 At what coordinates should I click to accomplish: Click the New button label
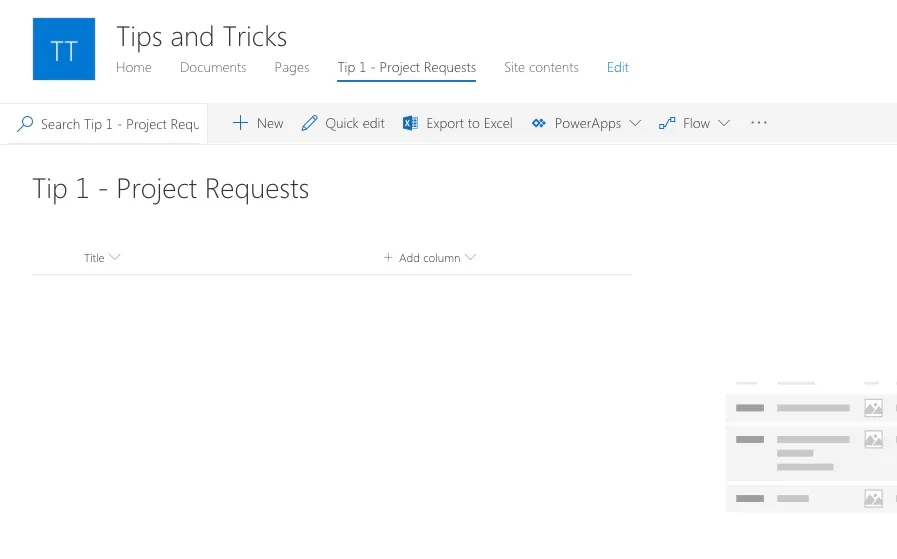pos(270,123)
